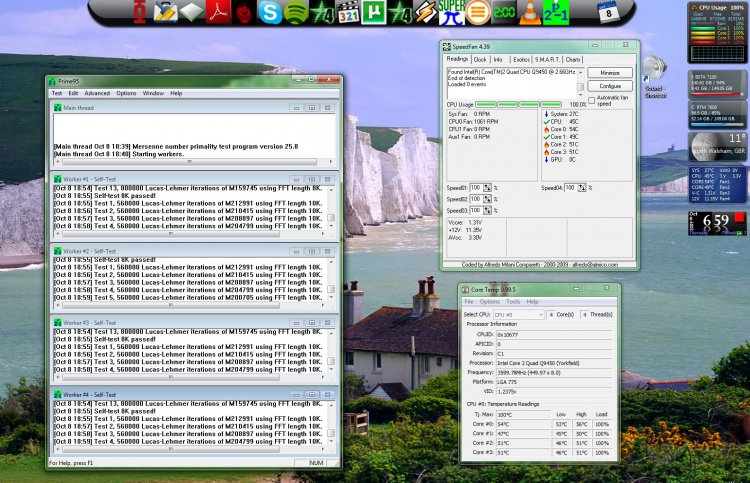750x483 pixels.
Task: Switch to SpeedFan S.M.A.R.T. tab
Action: tap(547, 60)
